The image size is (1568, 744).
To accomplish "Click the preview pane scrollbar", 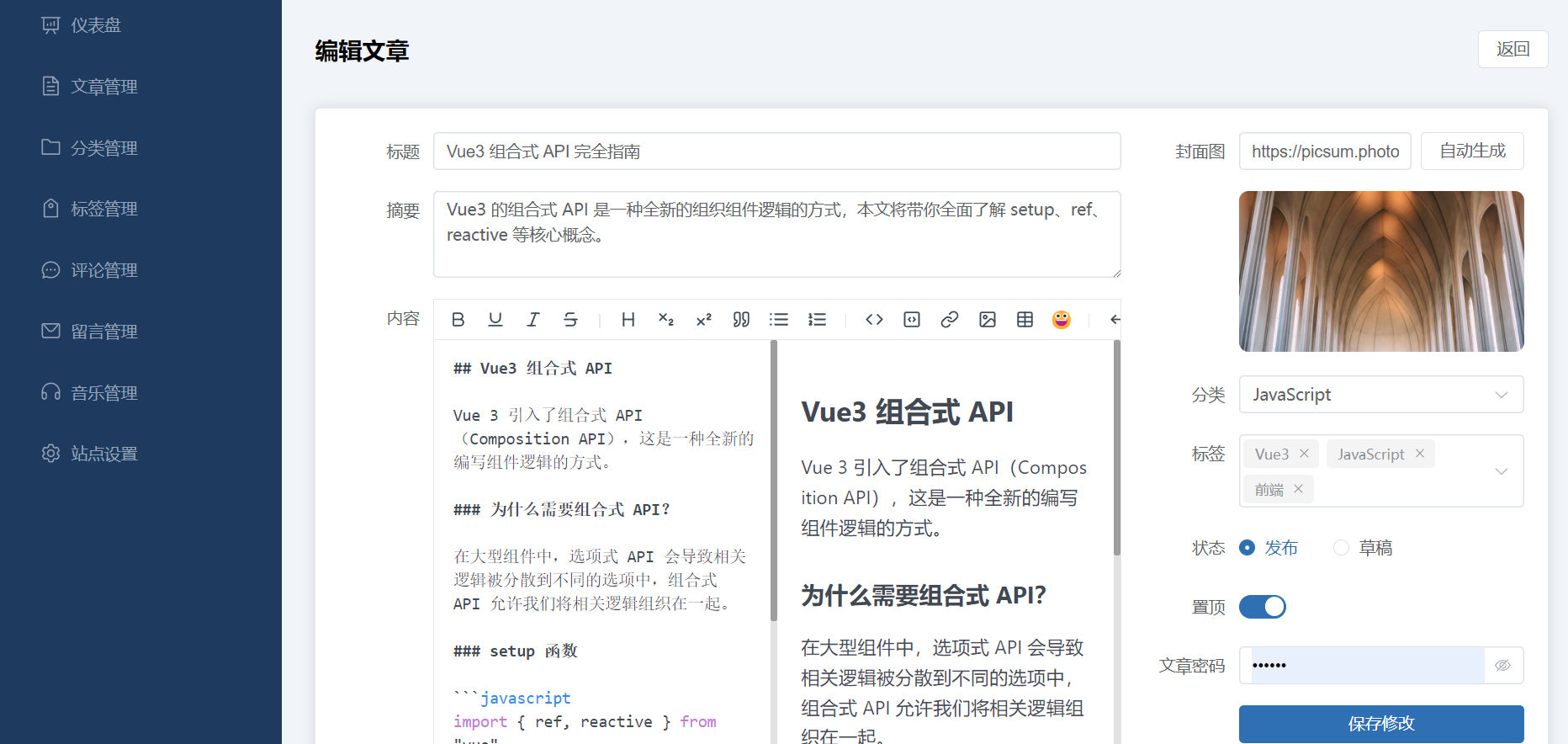I will [1117, 448].
